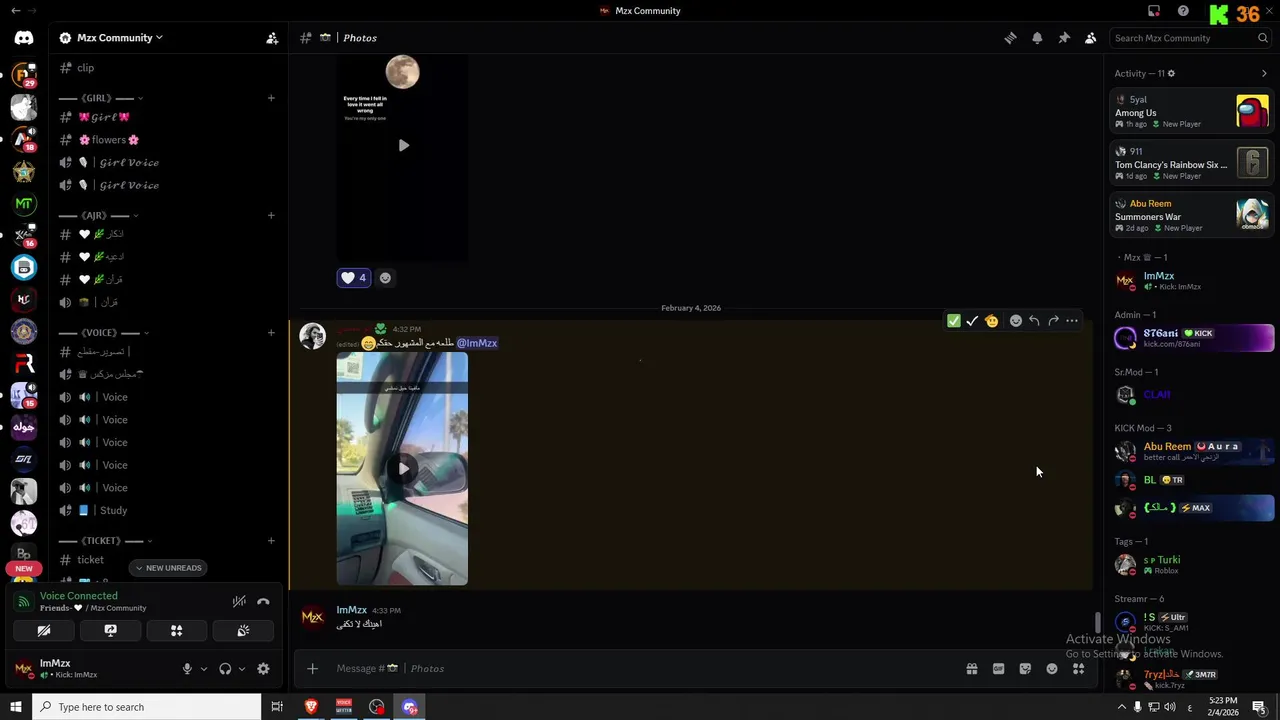Open sticker picker

(1025, 669)
